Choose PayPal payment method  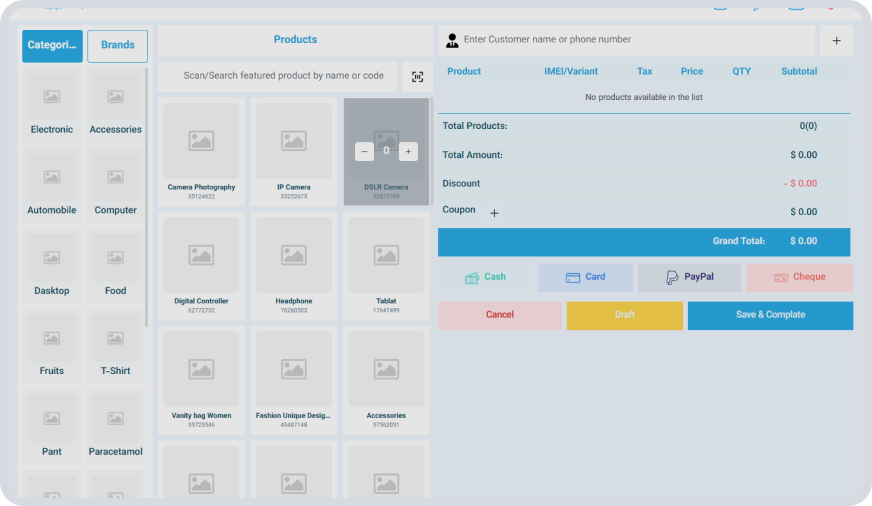(689, 277)
